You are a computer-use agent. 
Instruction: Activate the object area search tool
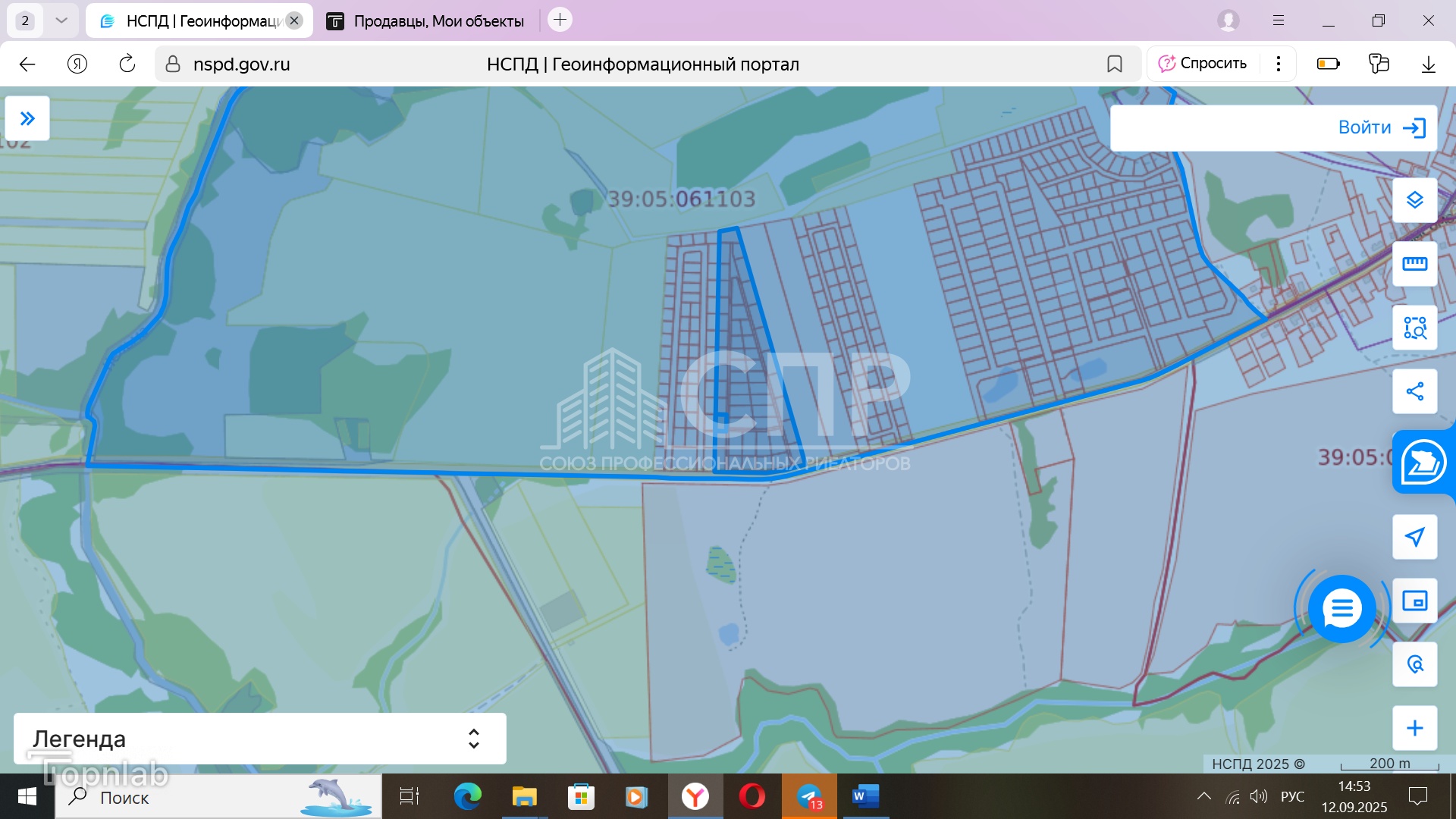1414,328
